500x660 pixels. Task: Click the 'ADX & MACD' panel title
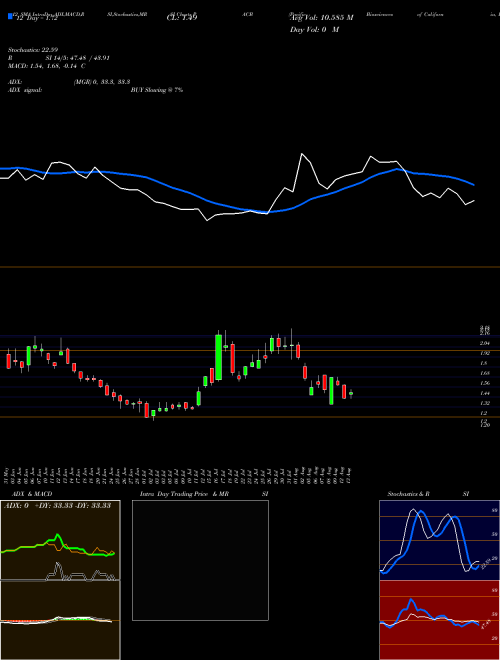pyautogui.click(x=32, y=494)
